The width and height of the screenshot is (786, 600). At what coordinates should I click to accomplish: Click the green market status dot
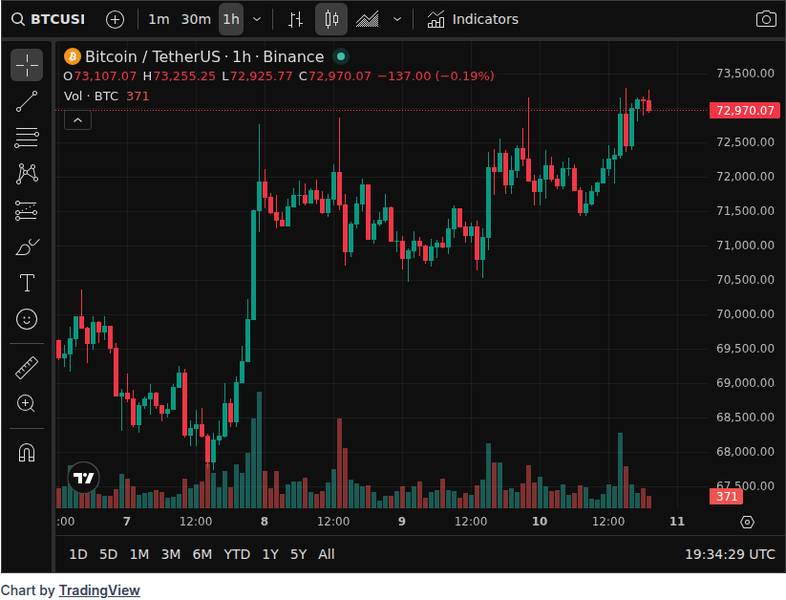(341, 57)
